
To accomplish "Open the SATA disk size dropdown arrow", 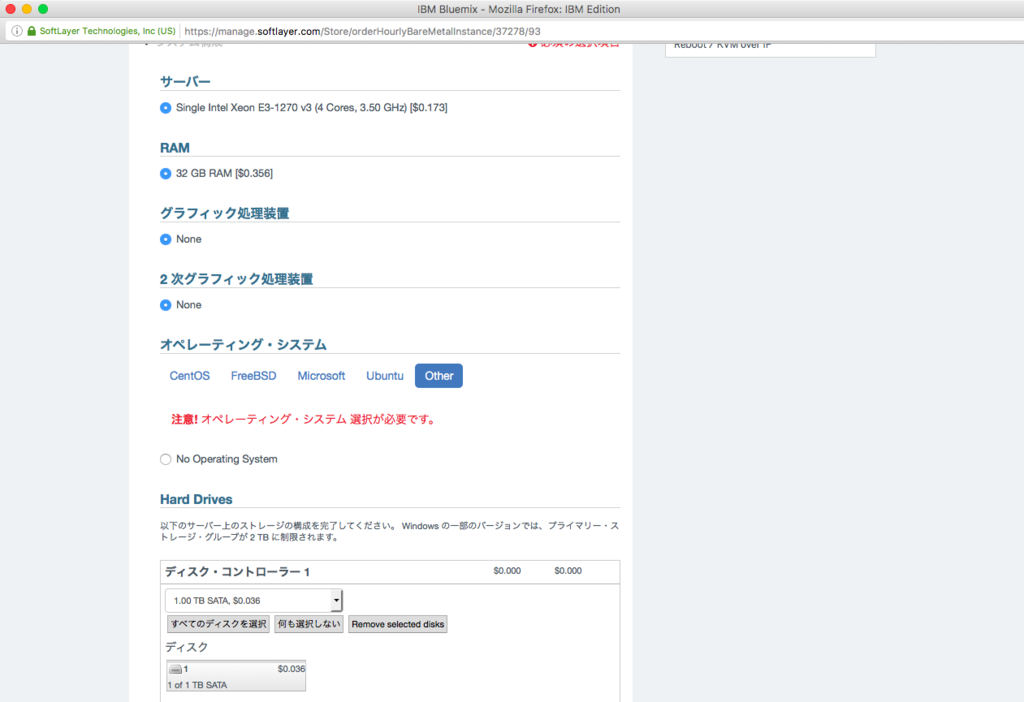I will point(337,600).
